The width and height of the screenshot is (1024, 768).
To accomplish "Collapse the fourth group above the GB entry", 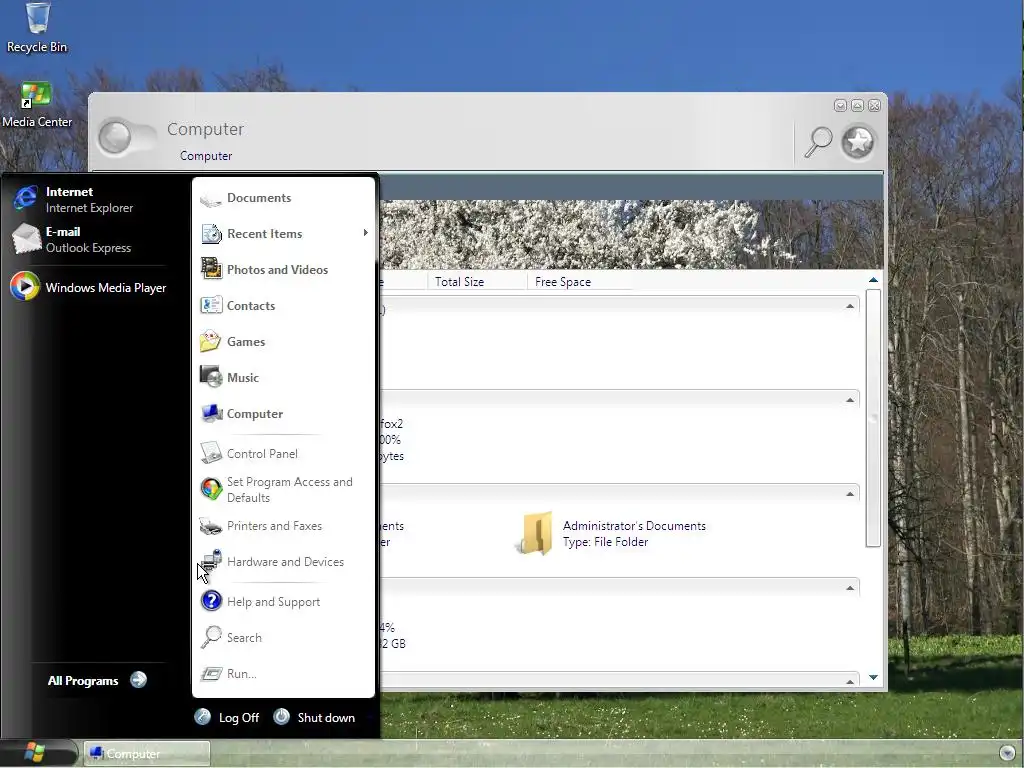I will tap(850, 588).
